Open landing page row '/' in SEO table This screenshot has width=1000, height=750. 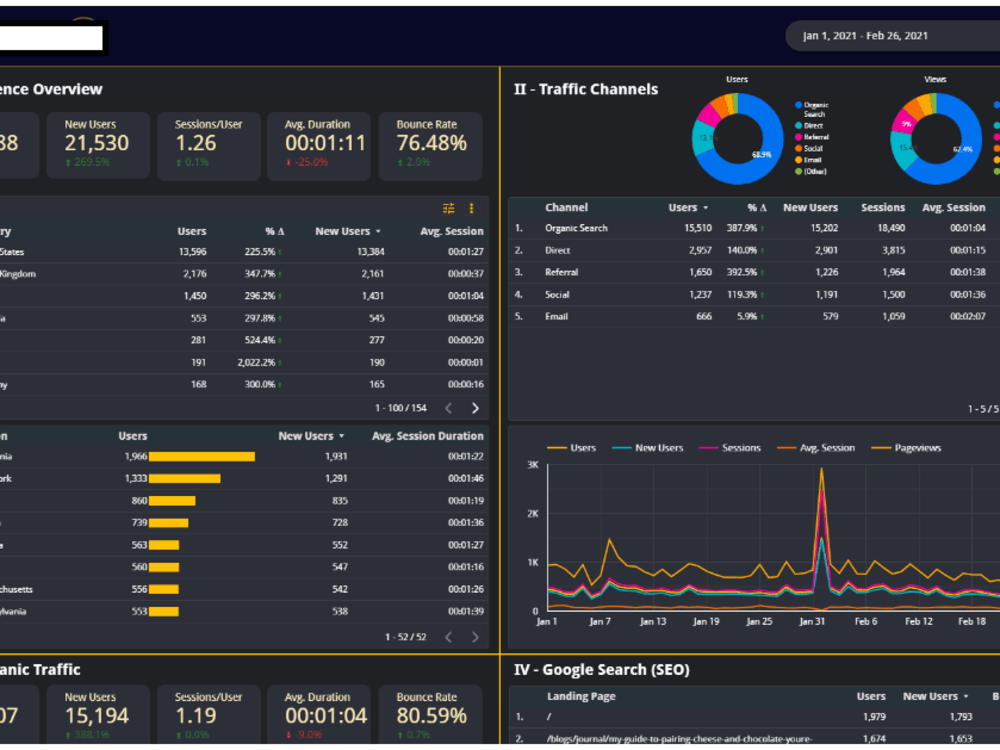[754, 717]
